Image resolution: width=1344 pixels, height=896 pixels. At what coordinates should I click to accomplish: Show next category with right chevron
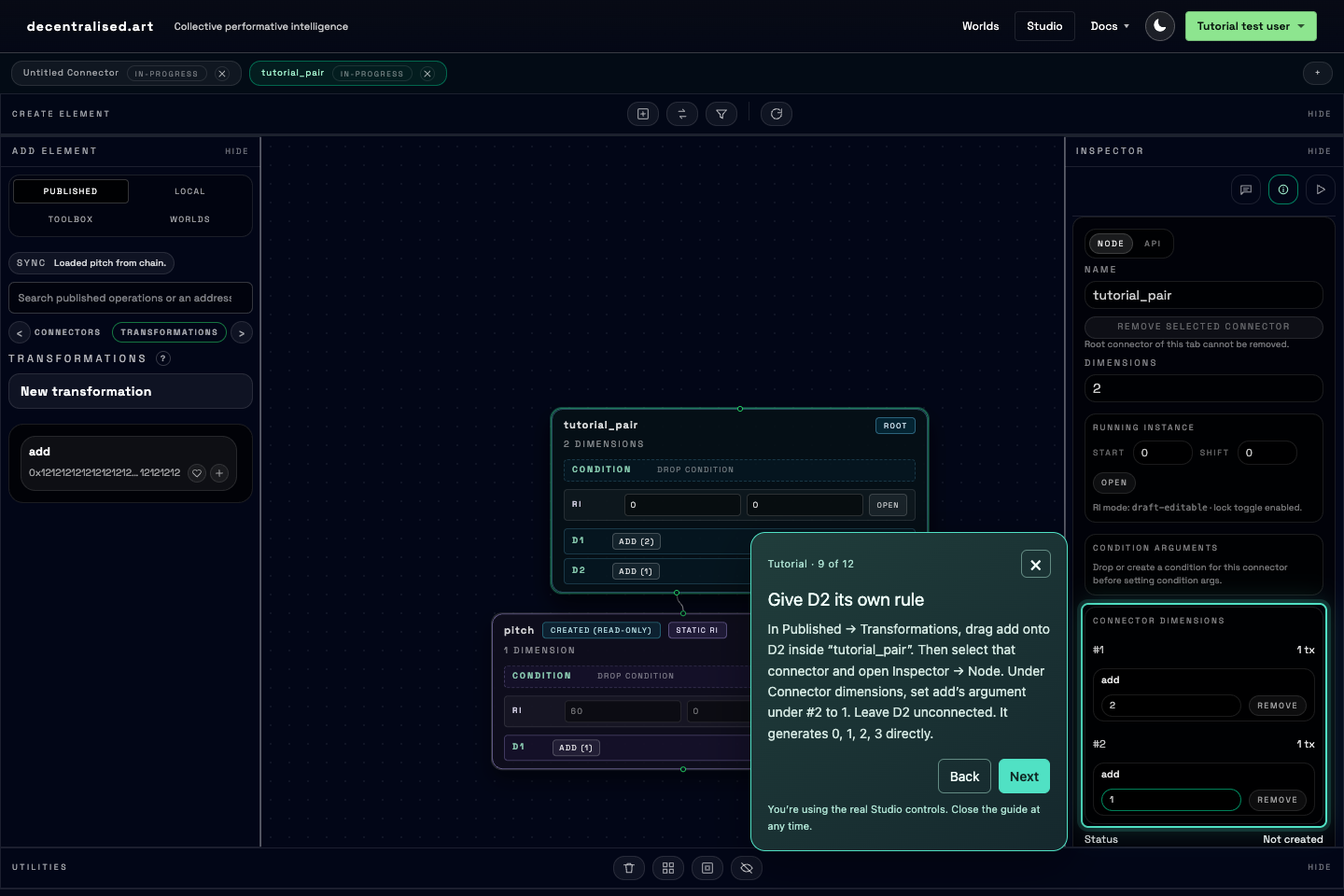point(242,332)
